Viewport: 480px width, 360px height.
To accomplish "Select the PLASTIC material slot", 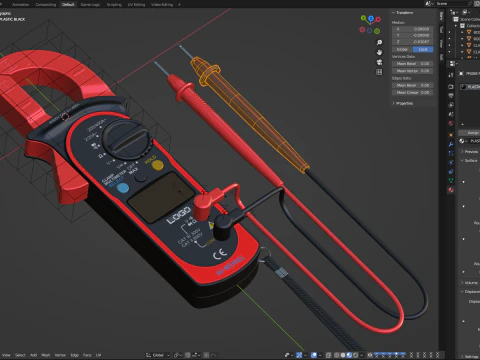I will 470,87.
